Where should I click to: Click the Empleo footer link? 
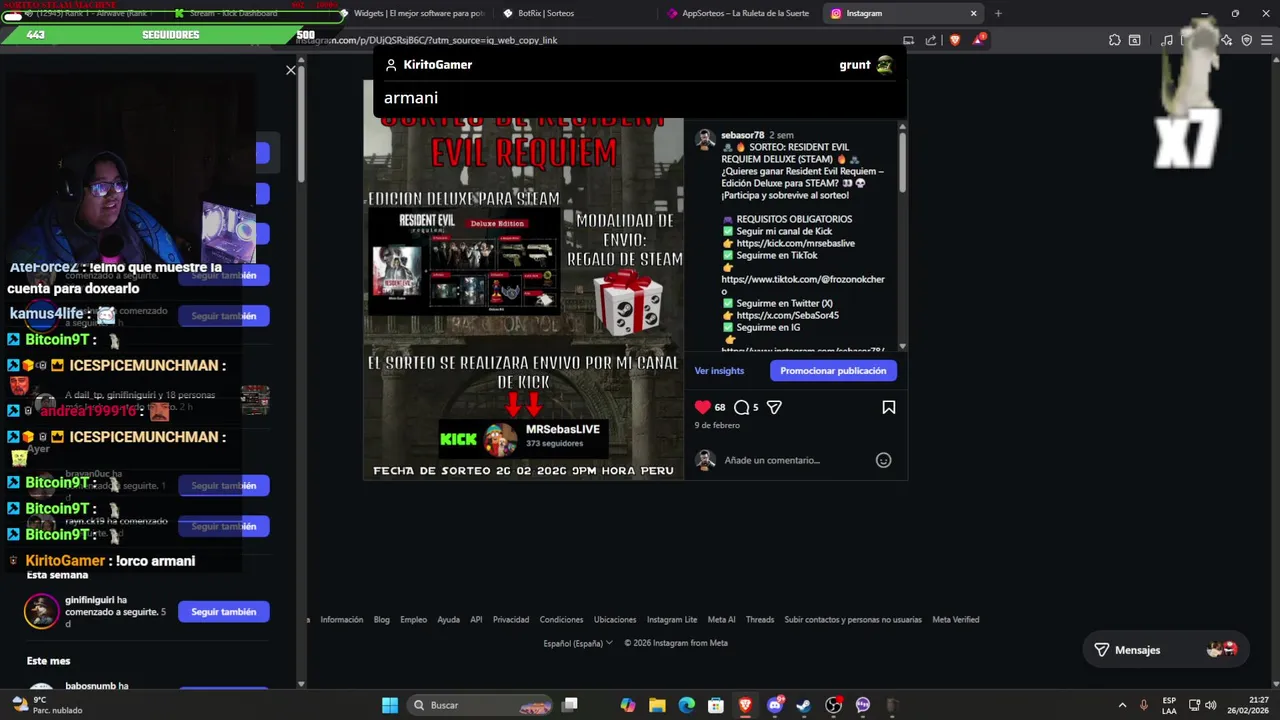pos(413,619)
